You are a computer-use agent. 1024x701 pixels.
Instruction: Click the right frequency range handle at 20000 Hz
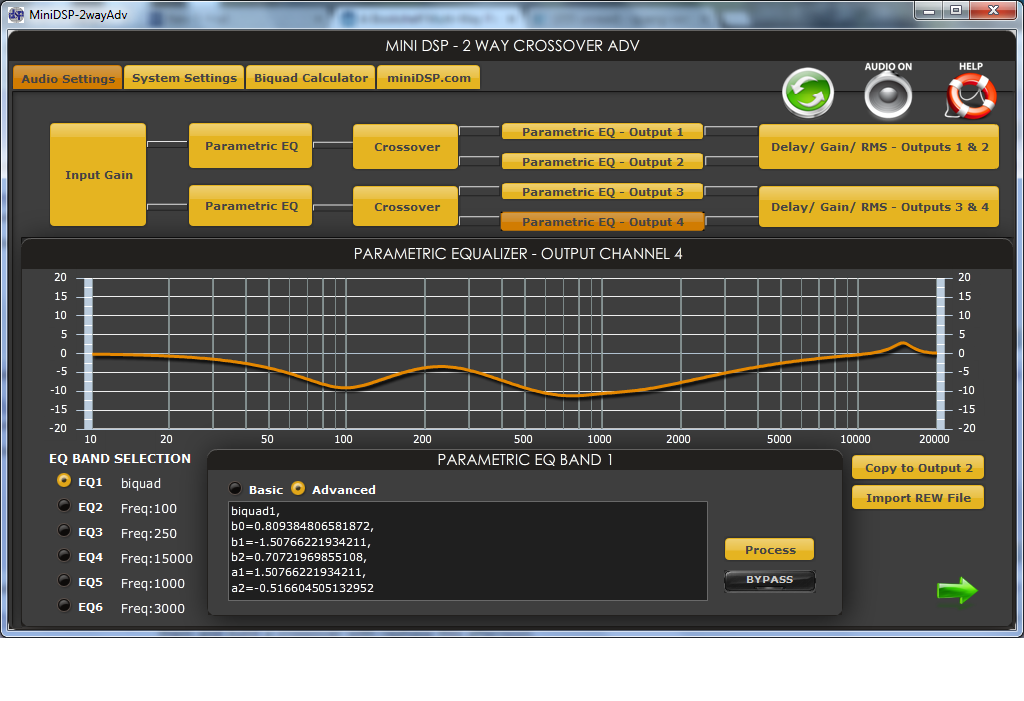940,353
